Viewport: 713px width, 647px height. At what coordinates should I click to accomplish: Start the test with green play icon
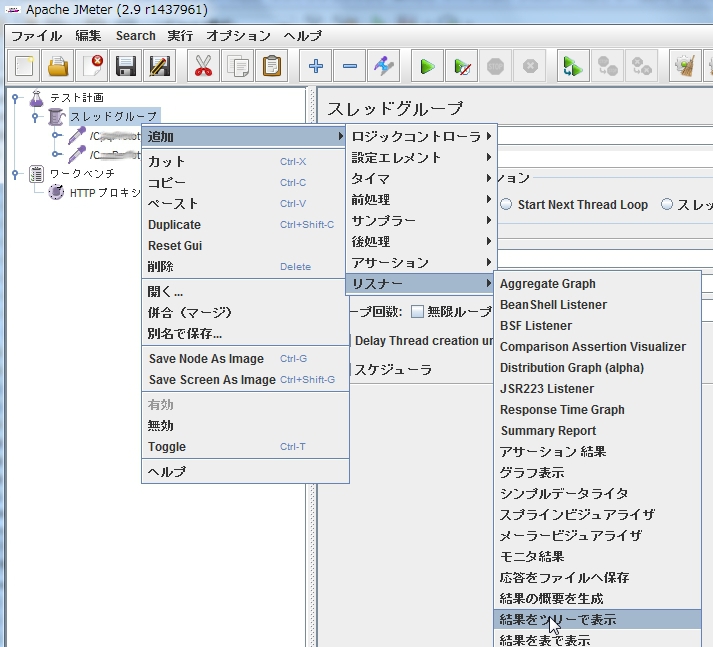click(x=427, y=66)
